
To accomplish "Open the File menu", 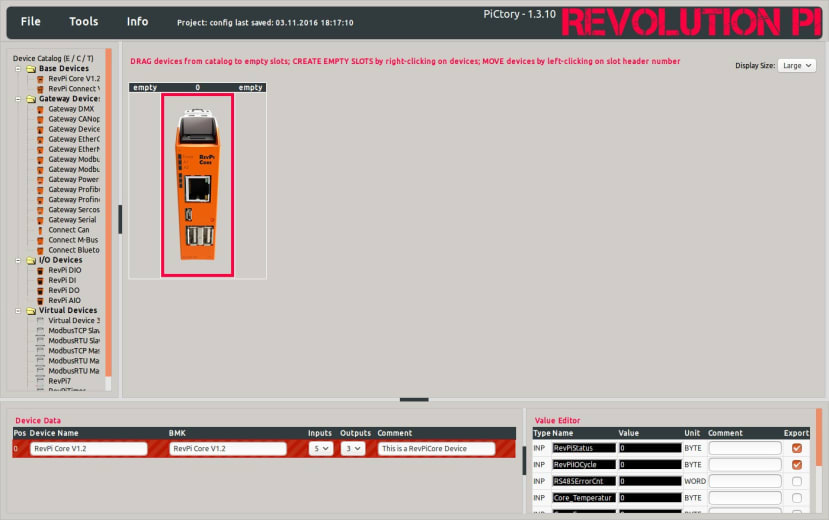I will coord(30,22).
